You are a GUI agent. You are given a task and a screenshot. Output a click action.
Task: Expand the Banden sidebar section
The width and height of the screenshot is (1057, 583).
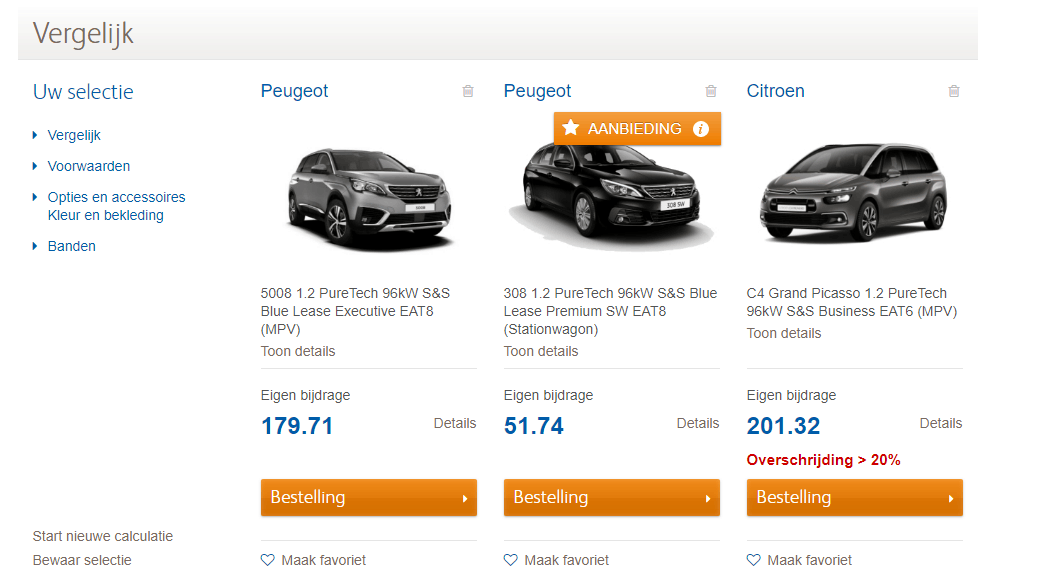(x=71, y=246)
